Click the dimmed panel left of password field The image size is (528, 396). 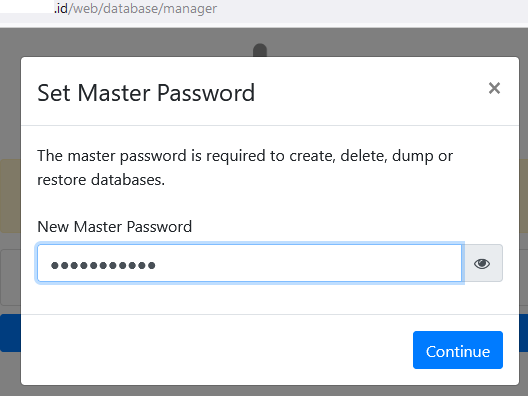coord(10,277)
